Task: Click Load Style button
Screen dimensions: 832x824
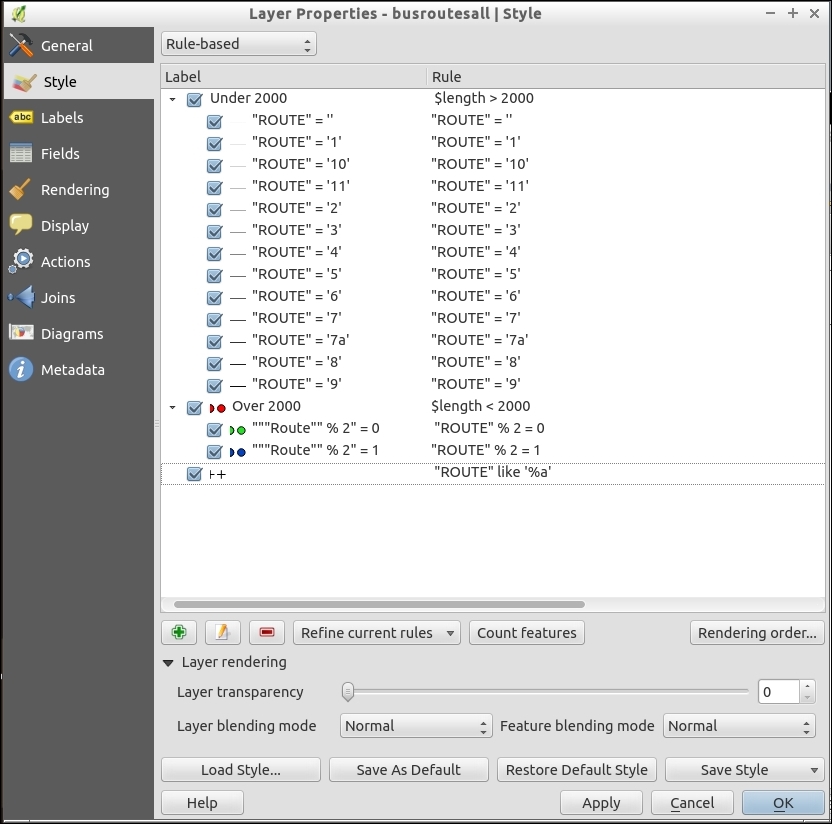Action: click(241, 769)
